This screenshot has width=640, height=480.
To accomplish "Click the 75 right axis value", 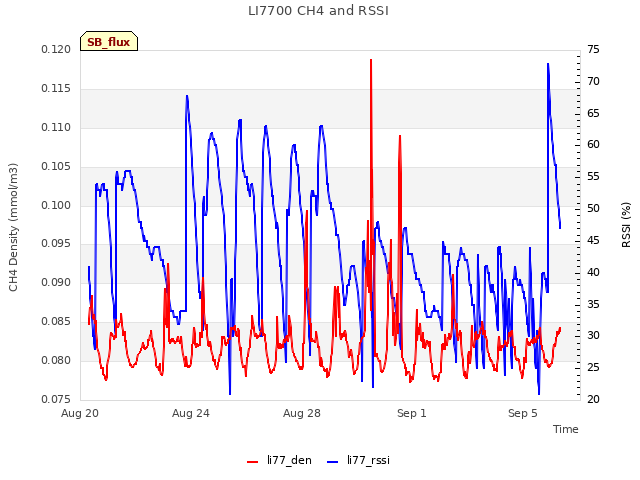I will 593,50.
